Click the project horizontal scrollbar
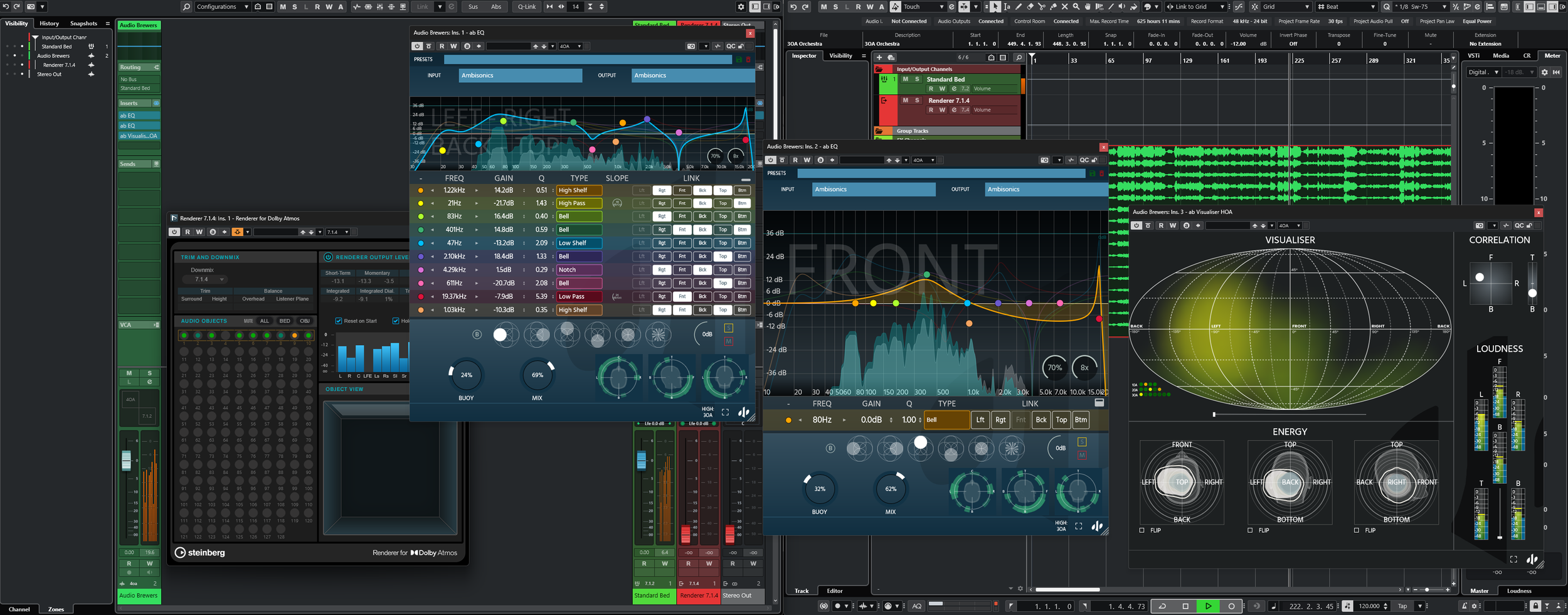The width and height of the screenshot is (1568, 615). [x=1067, y=590]
